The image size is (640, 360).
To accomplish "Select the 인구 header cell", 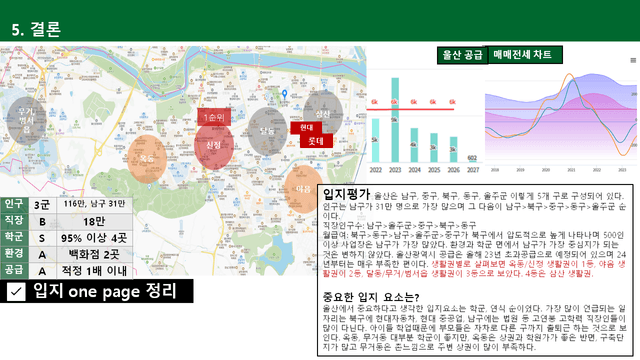I will (14, 204).
